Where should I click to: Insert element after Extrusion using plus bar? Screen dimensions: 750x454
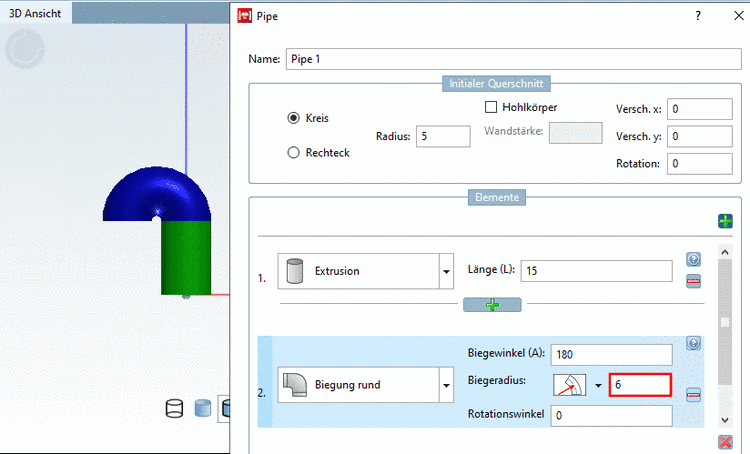[x=492, y=305]
